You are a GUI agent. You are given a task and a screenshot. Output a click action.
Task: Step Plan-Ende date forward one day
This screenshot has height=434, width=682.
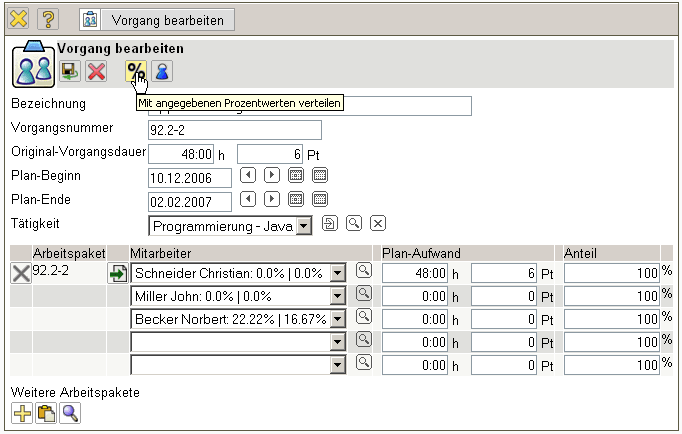[272, 199]
